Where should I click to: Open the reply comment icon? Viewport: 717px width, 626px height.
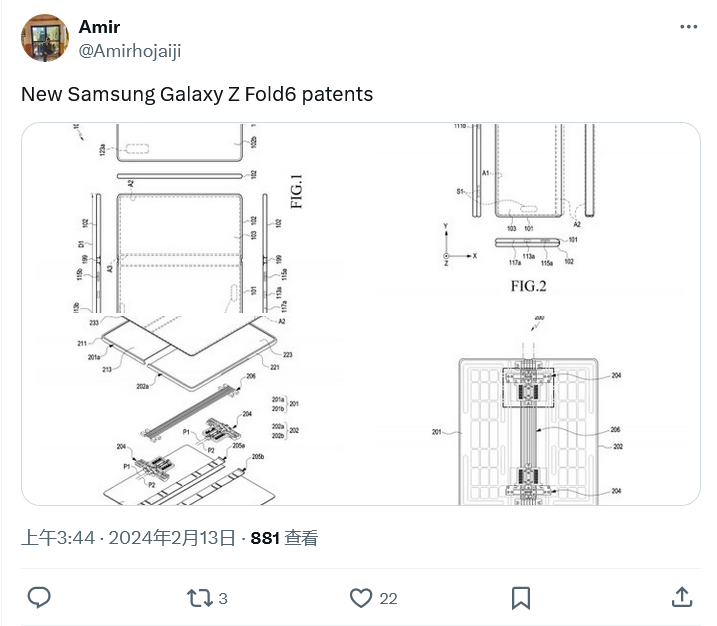coord(39,598)
